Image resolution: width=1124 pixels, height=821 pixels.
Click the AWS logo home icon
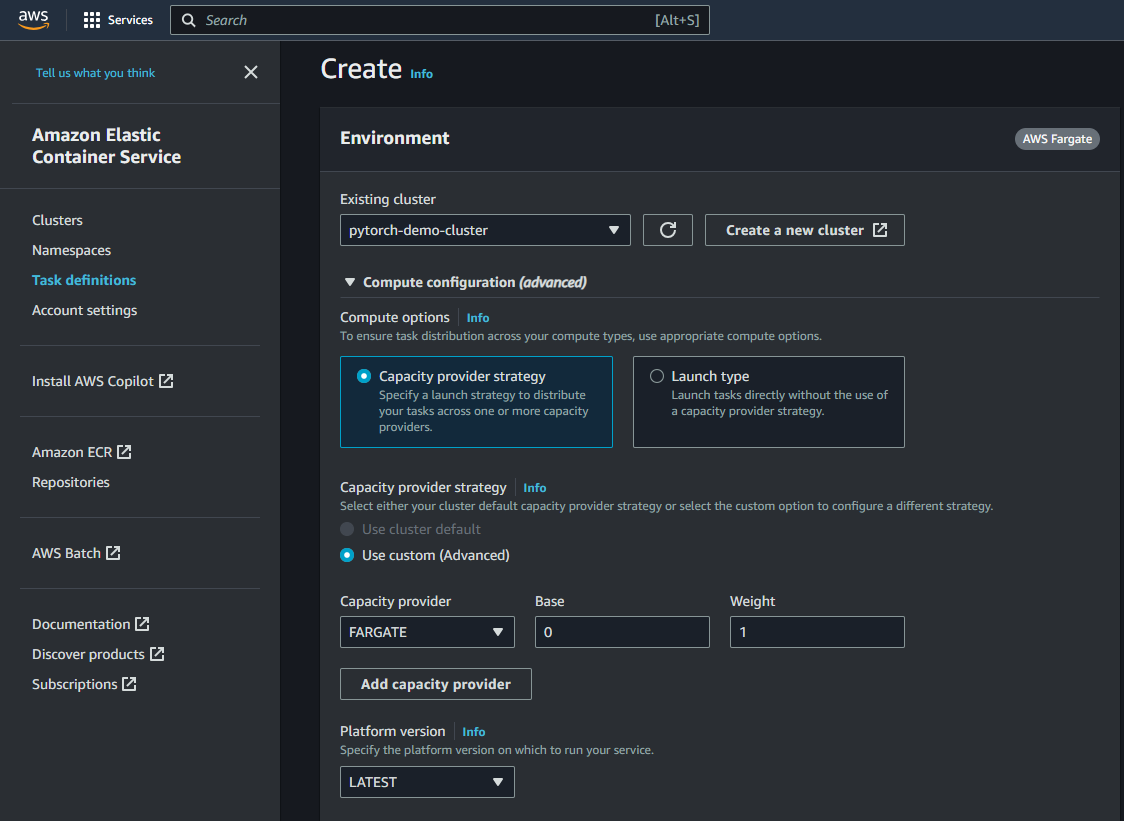34,20
